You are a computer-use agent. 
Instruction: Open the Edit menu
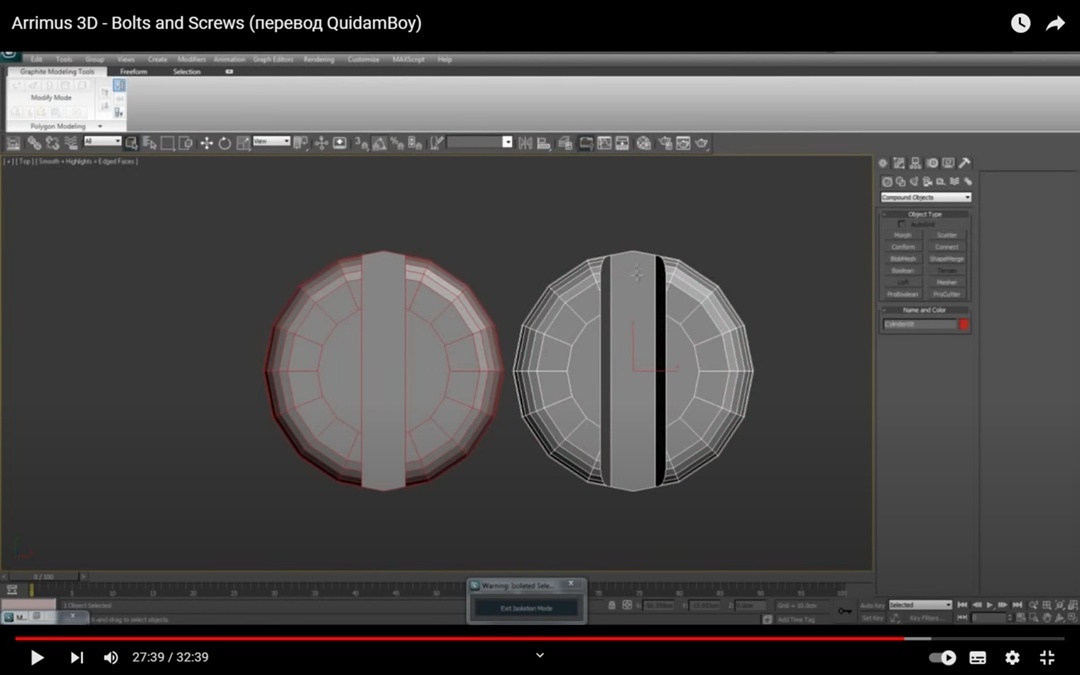(x=37, y=59)
